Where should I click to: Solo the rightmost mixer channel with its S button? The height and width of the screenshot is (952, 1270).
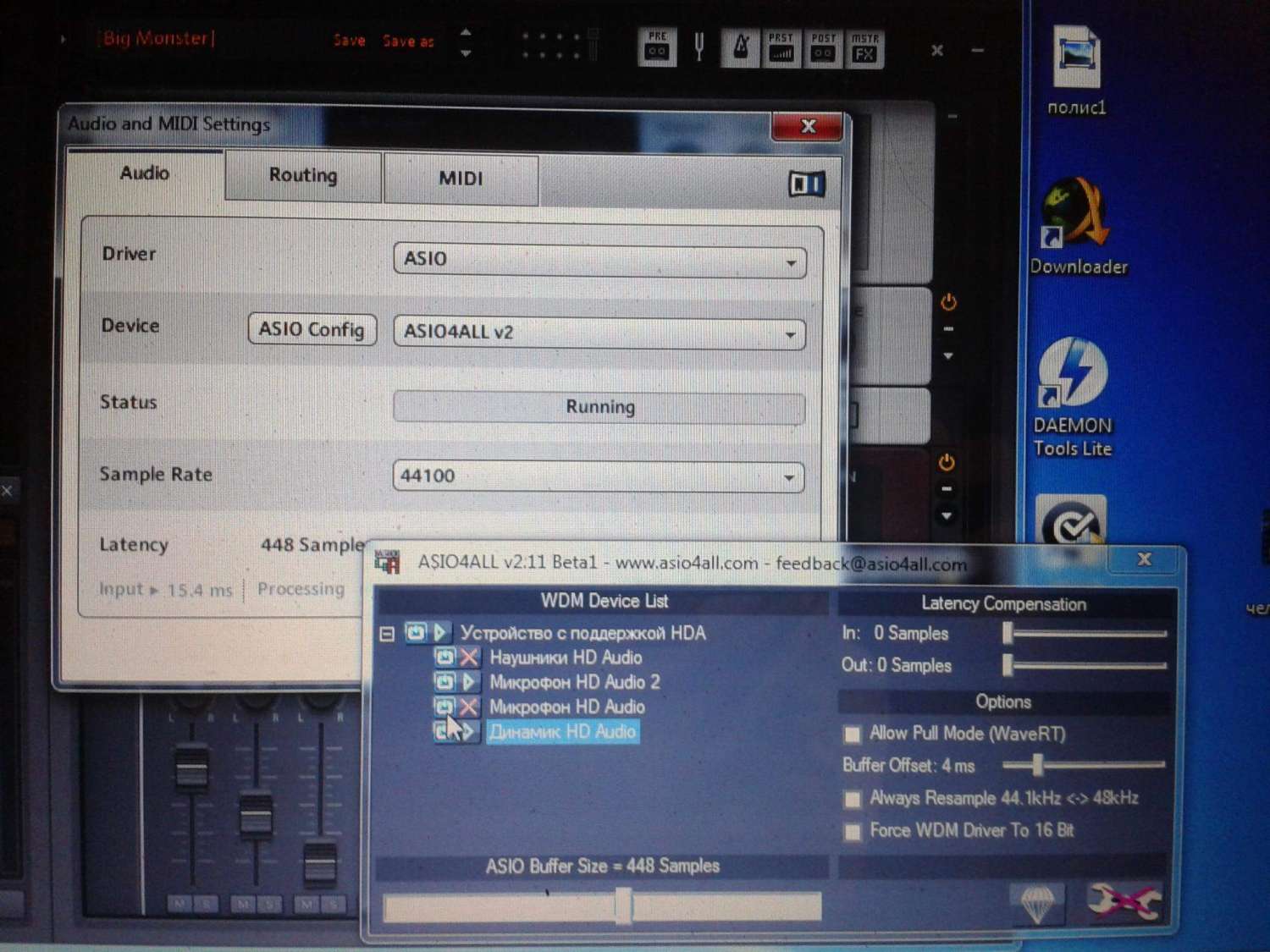click(334, 905)
